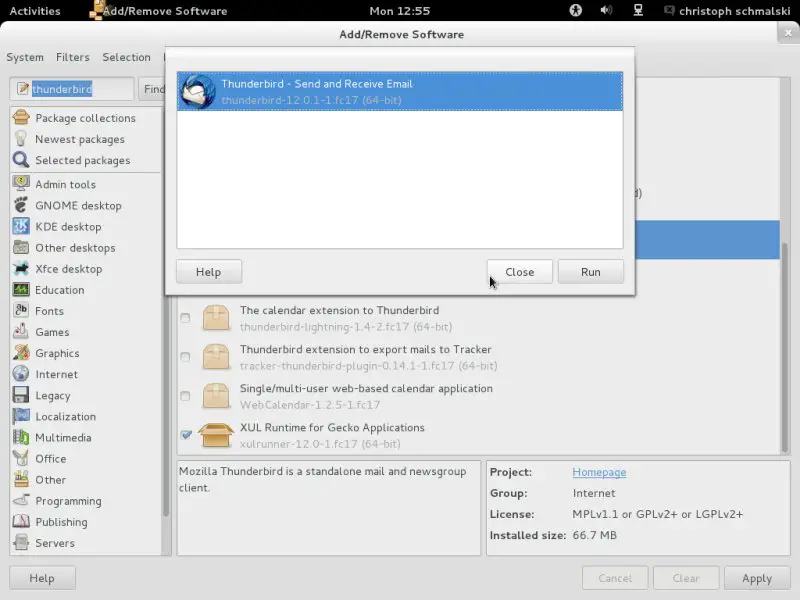This screenshot has width=800, height=600.
Task: Open the network icon in top bar
Action: pos(638,10)
